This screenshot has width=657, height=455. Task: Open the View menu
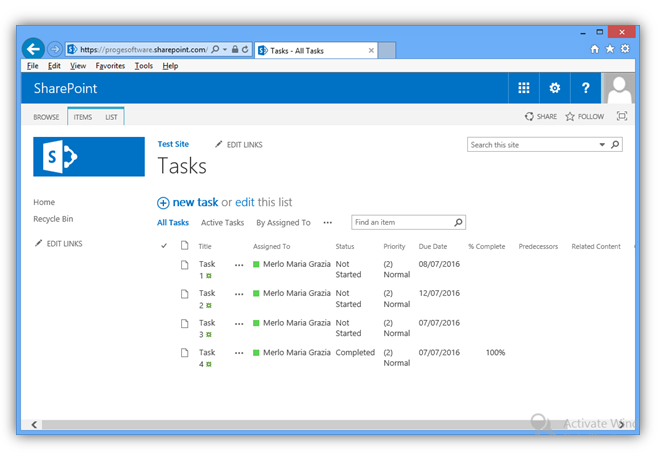pyautogui.click(x=78, y=66)
